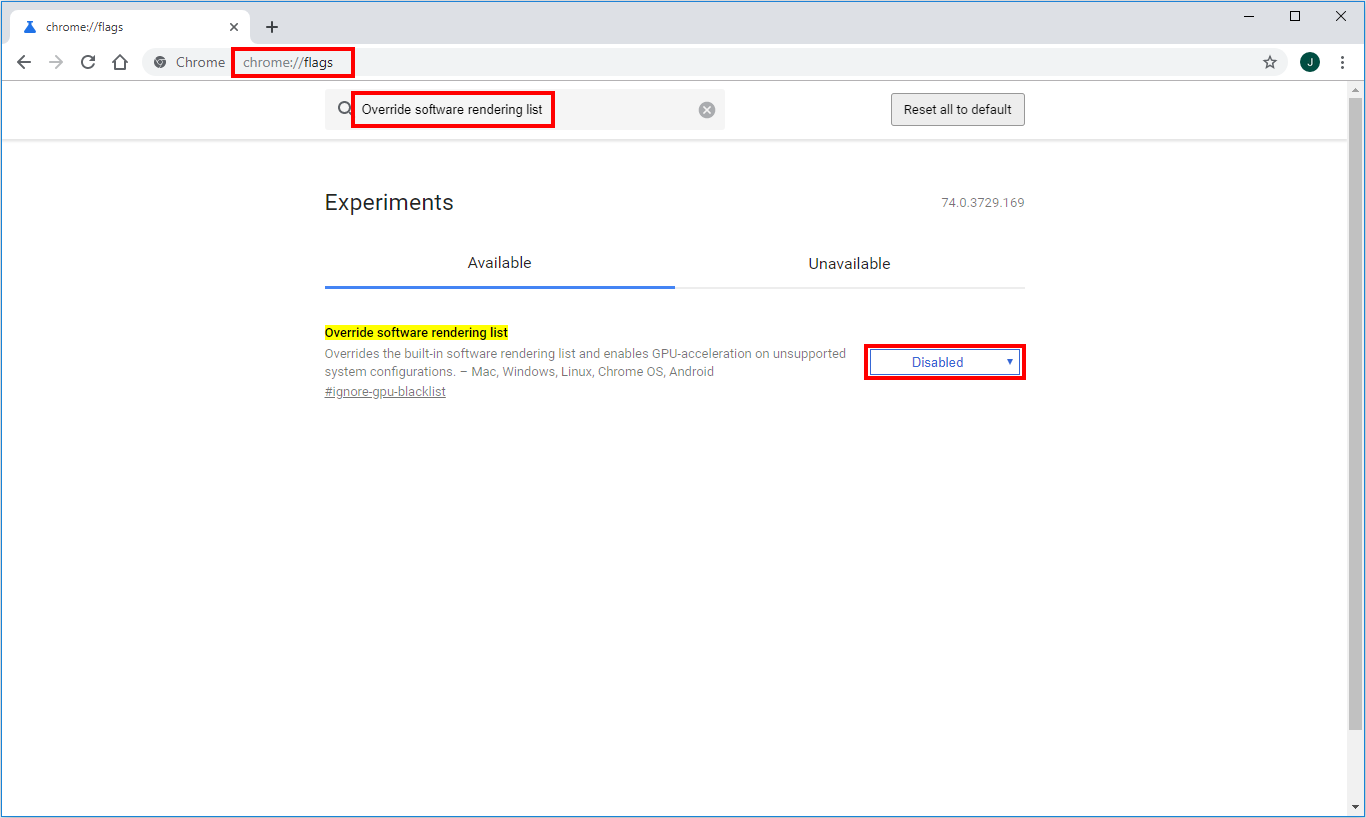Click the version number 74.0.3729.169

983,203
